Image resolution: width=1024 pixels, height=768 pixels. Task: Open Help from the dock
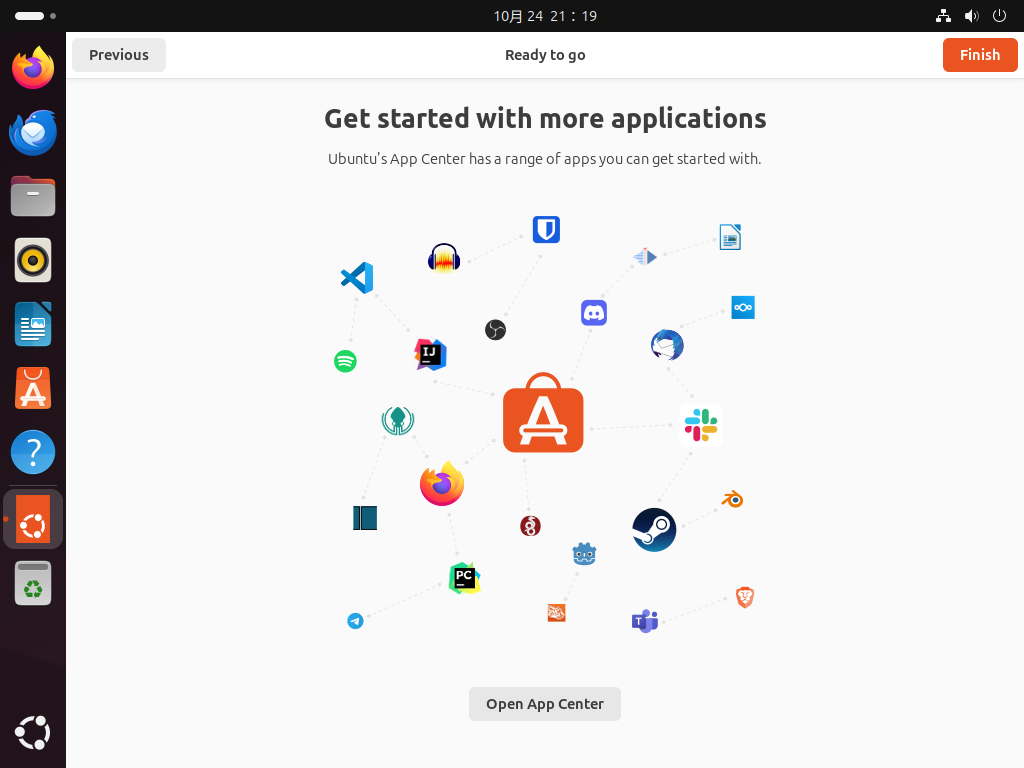click(x=33, y=452)
